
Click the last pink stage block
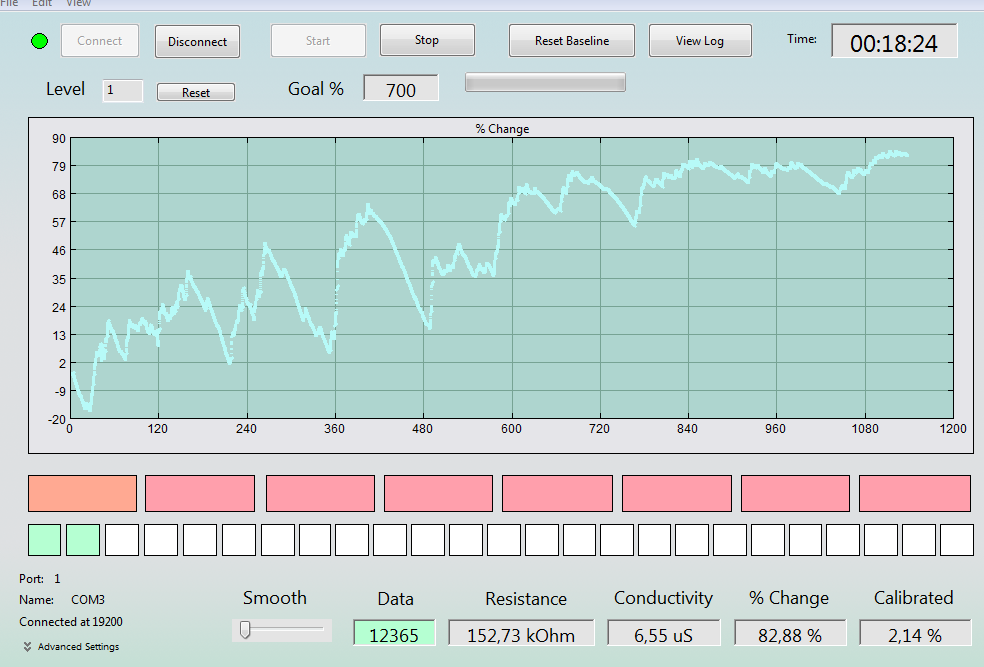pyautogui.click(x=914, y=493)
